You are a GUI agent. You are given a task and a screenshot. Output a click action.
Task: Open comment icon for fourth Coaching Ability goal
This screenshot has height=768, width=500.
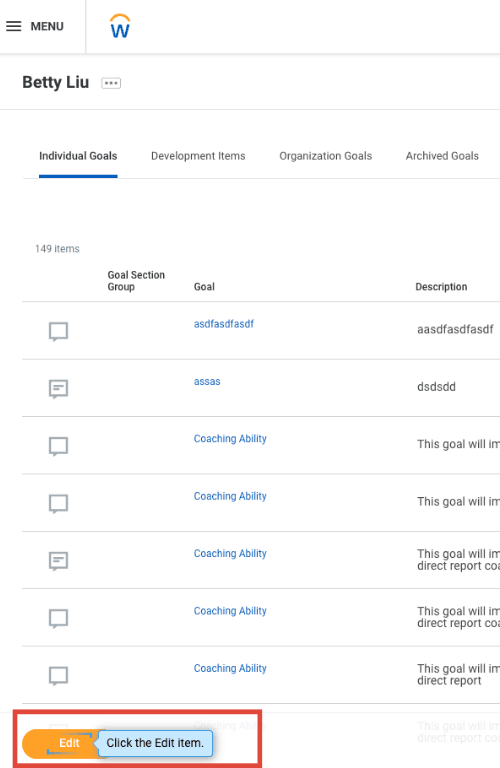tap(58, 618)
